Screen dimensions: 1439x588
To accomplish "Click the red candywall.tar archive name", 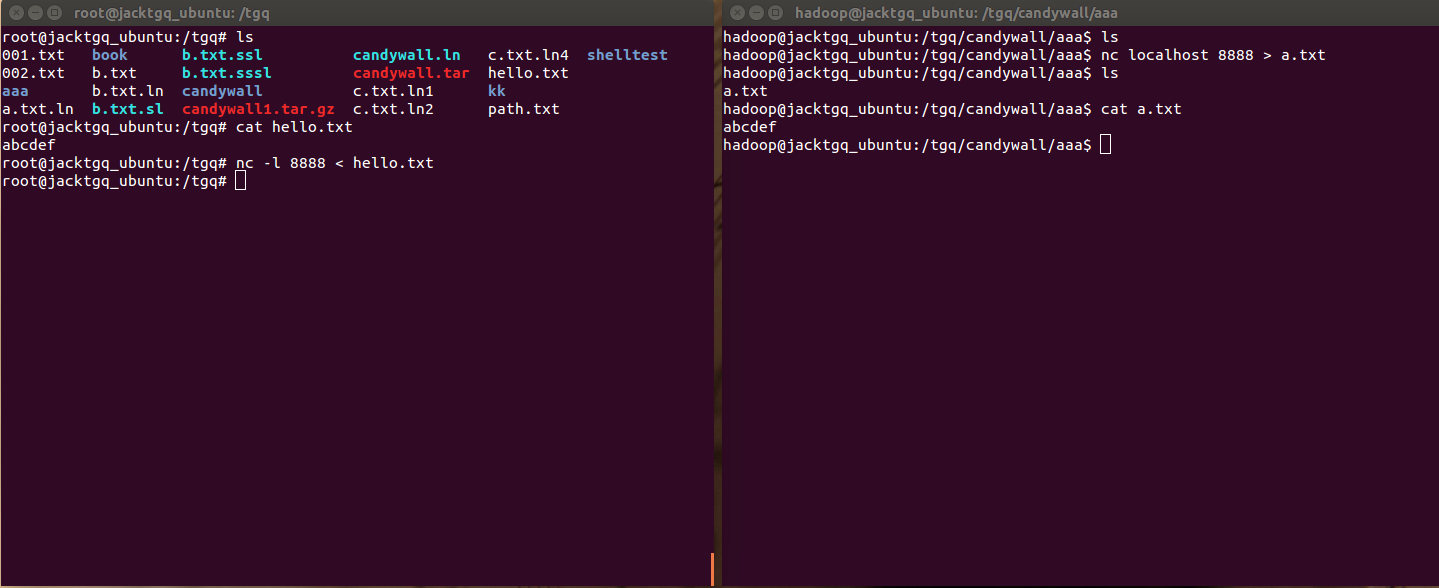I will click(x=411, y=73).
